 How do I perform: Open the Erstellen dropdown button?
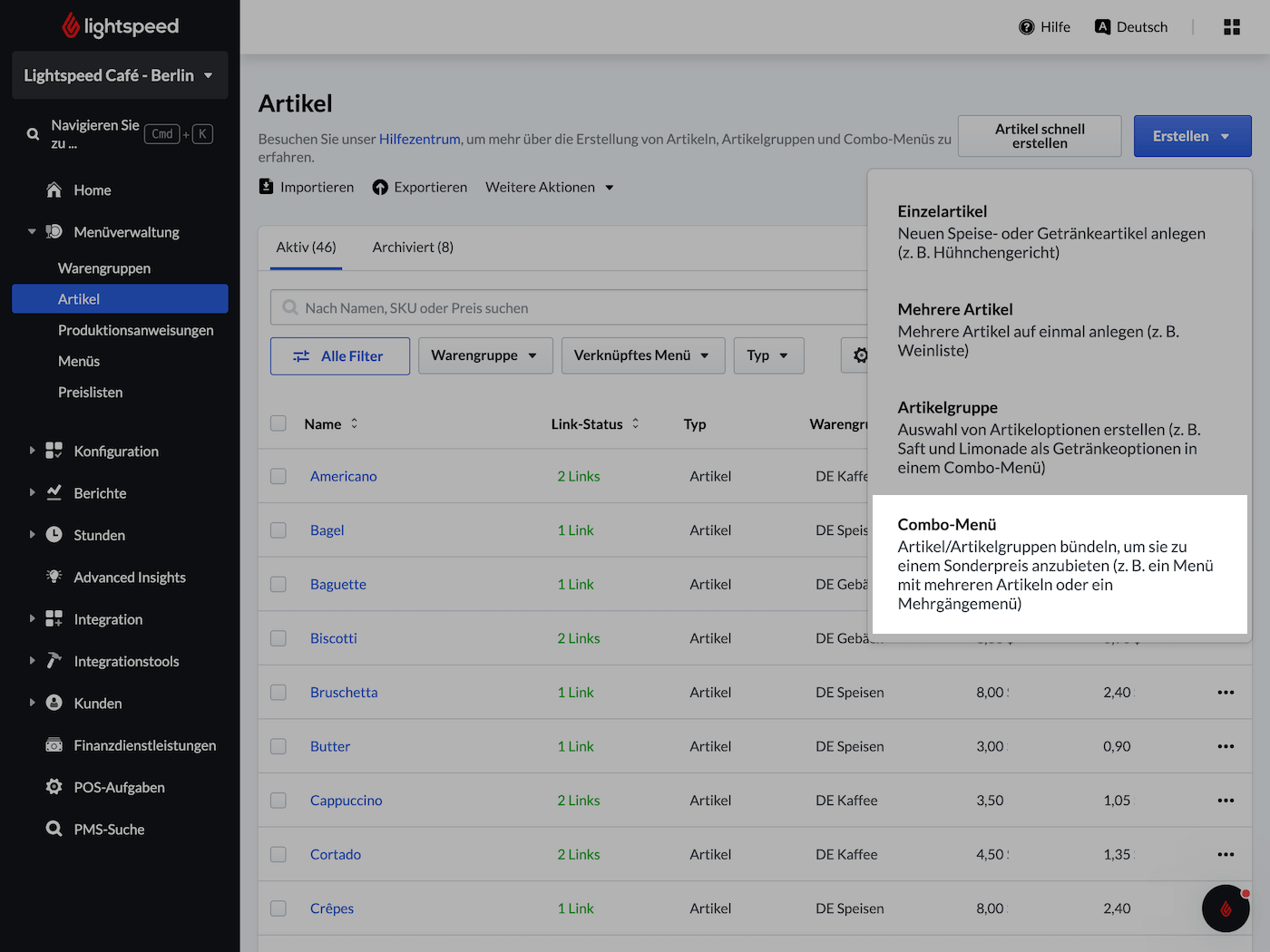(x=1192, y=136)
